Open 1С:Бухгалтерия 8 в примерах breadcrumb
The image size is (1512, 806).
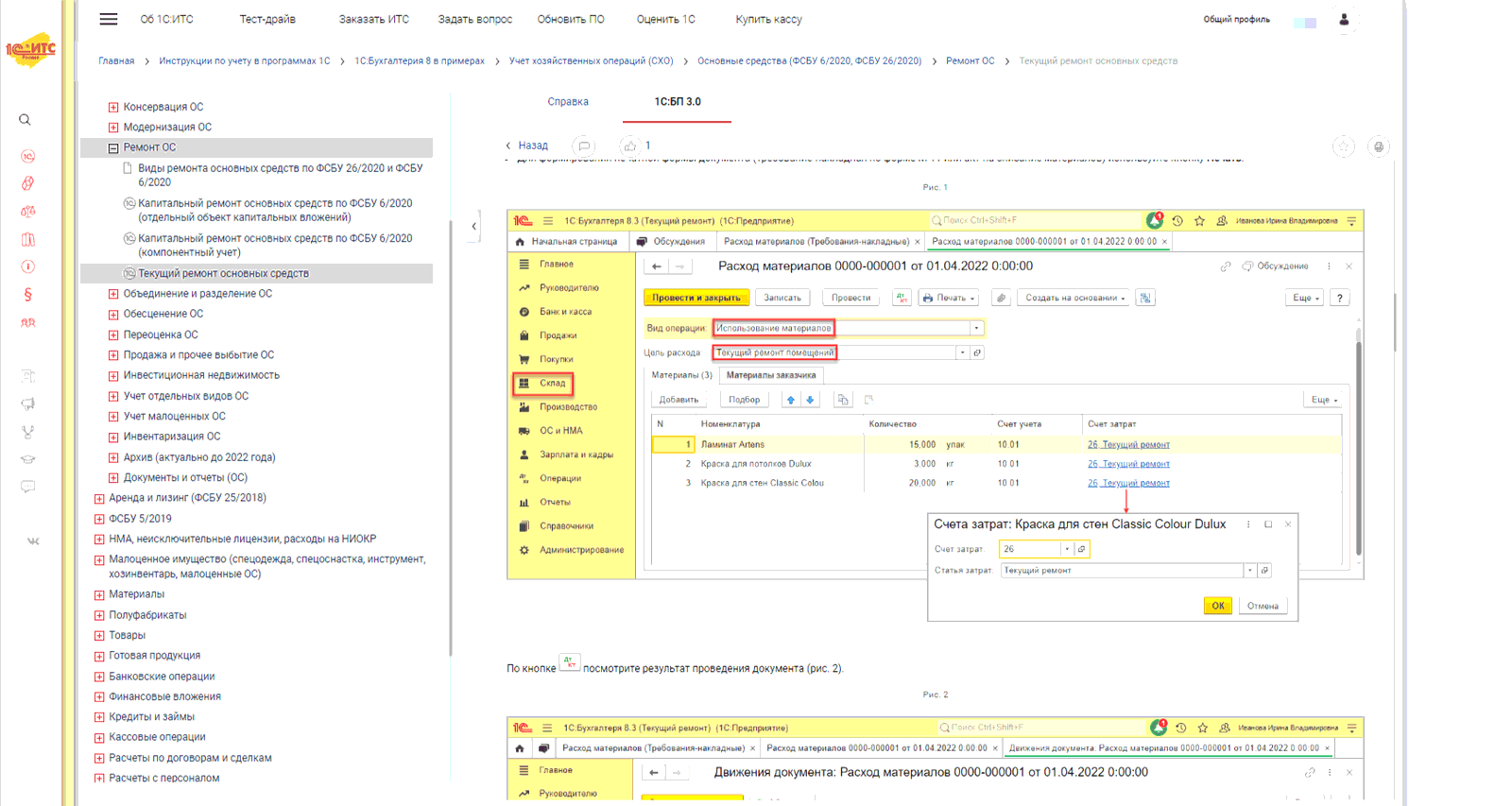coord(420,60)
